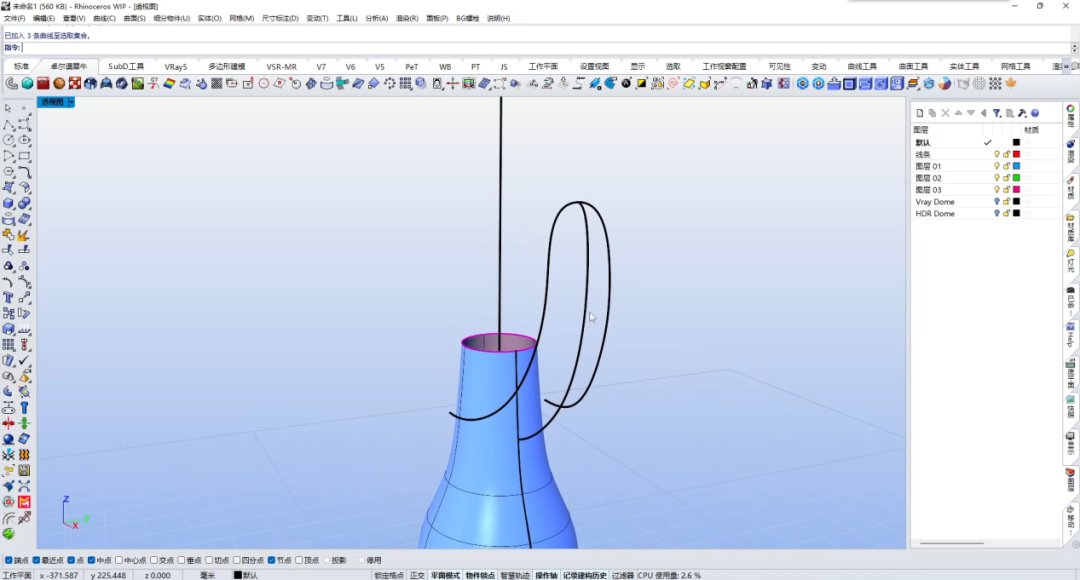Image resolution: width=1080 pixels, height=580 pixels.
Task: Select the pointer arrow tool in left sidebar
Action: tap(8, 108)
